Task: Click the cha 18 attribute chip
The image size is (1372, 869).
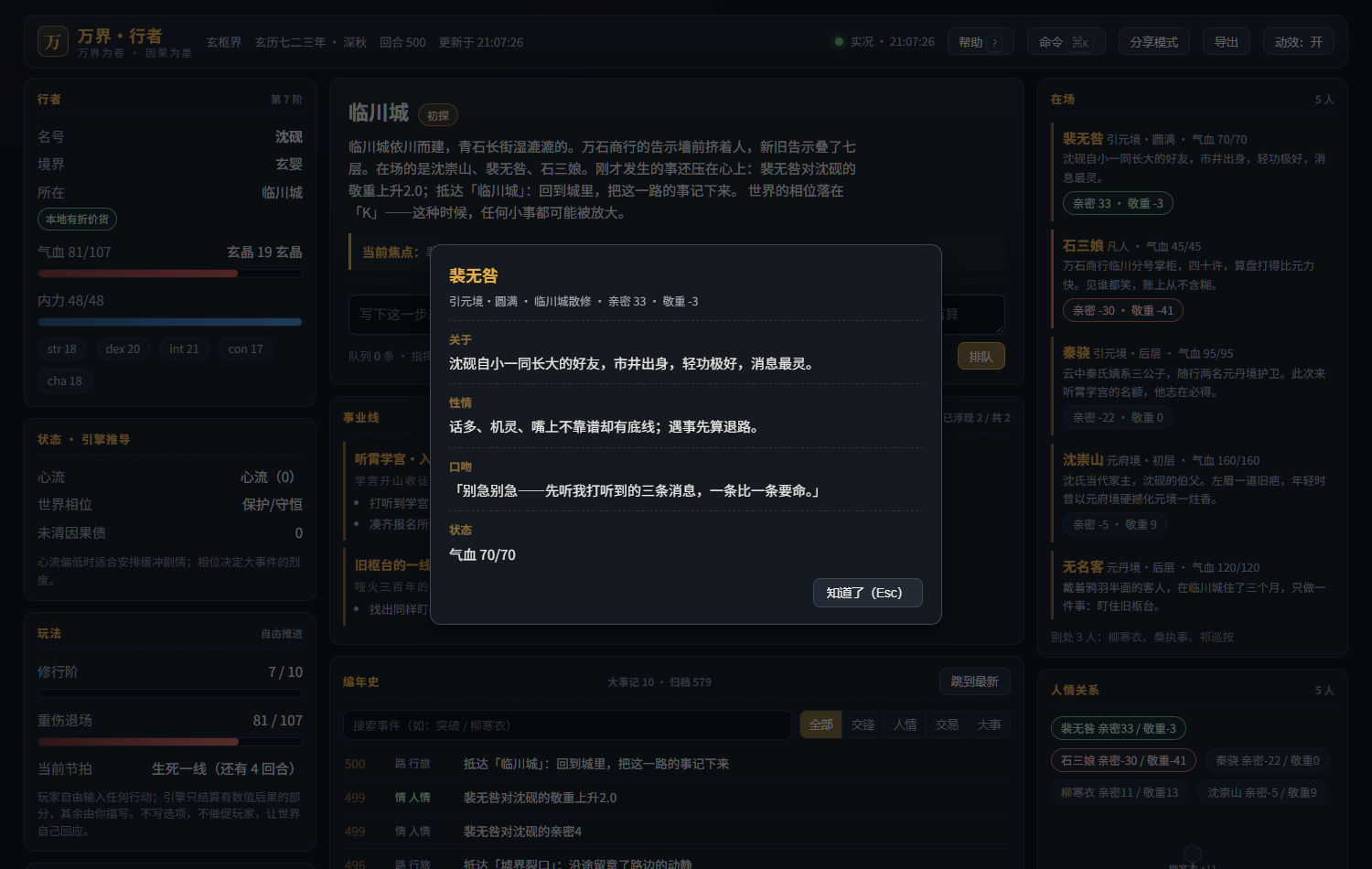Action: (x=65, y=381)
